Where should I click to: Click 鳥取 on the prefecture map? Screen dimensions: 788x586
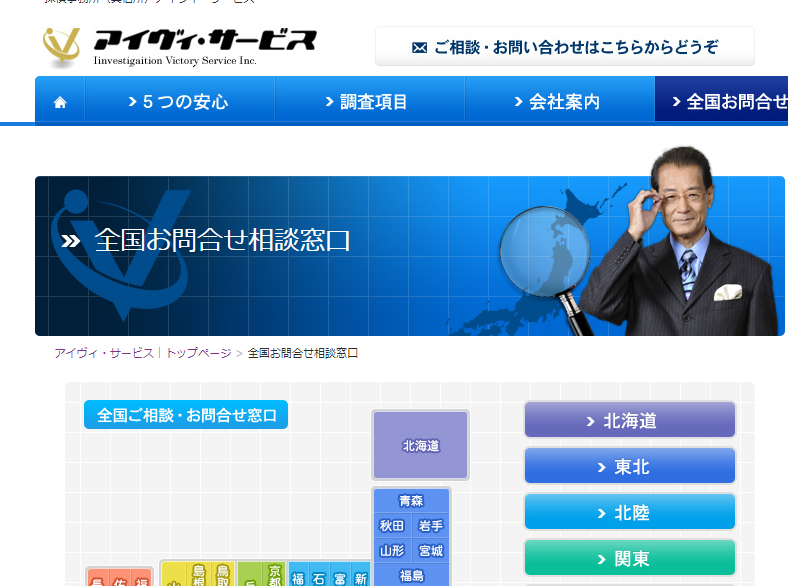223,575
